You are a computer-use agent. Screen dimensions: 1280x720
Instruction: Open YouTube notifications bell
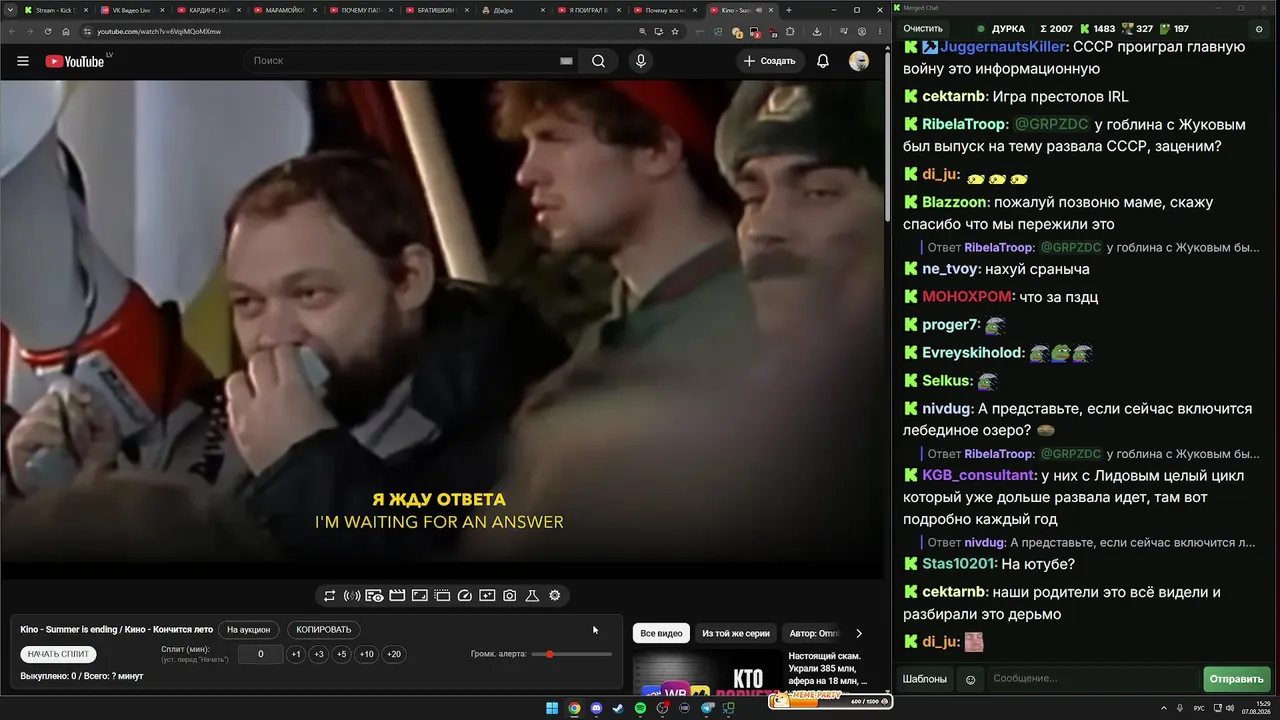(823, 61)
